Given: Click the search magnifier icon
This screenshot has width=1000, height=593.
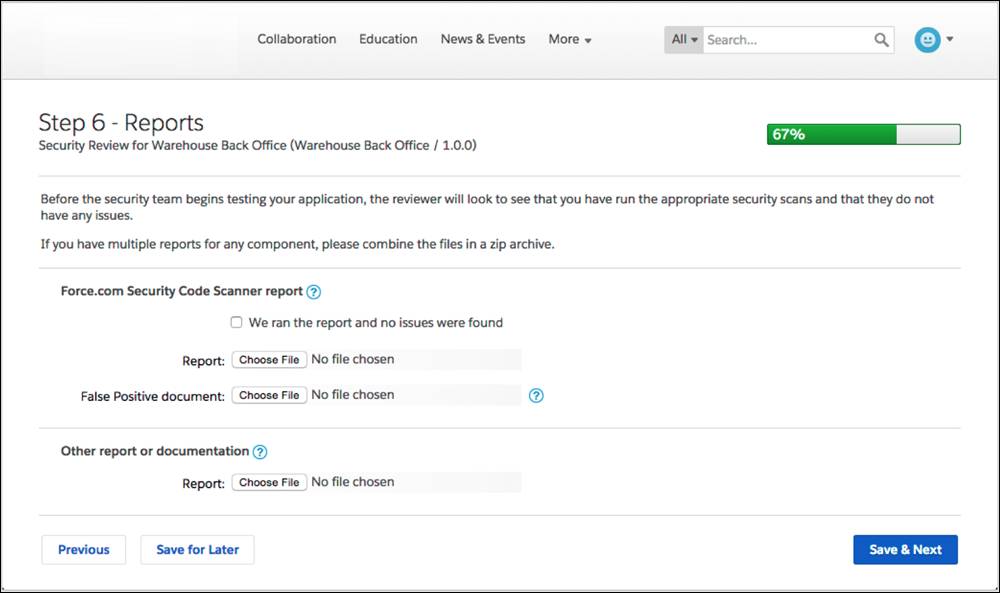Looking at the screenshot, I should pyautogui.click(x=881, y=40).
